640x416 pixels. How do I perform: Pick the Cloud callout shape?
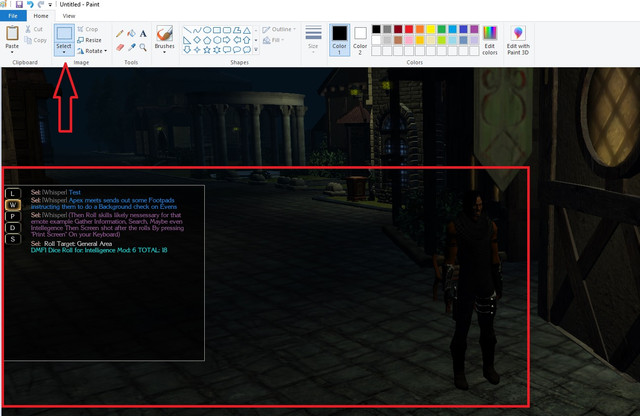pyautogui.click(x=247, y=50)
